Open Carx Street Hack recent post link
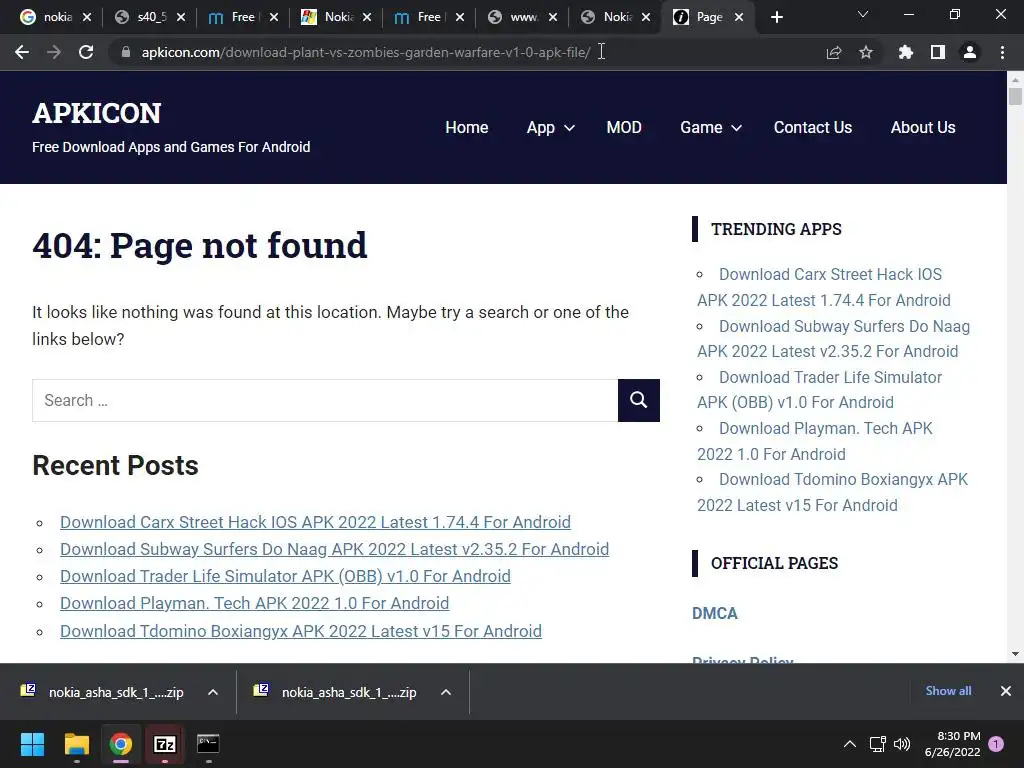Image resolution: width=1024 pixels, height=768 pixels. pyautogui.click(x=315, y=522)
